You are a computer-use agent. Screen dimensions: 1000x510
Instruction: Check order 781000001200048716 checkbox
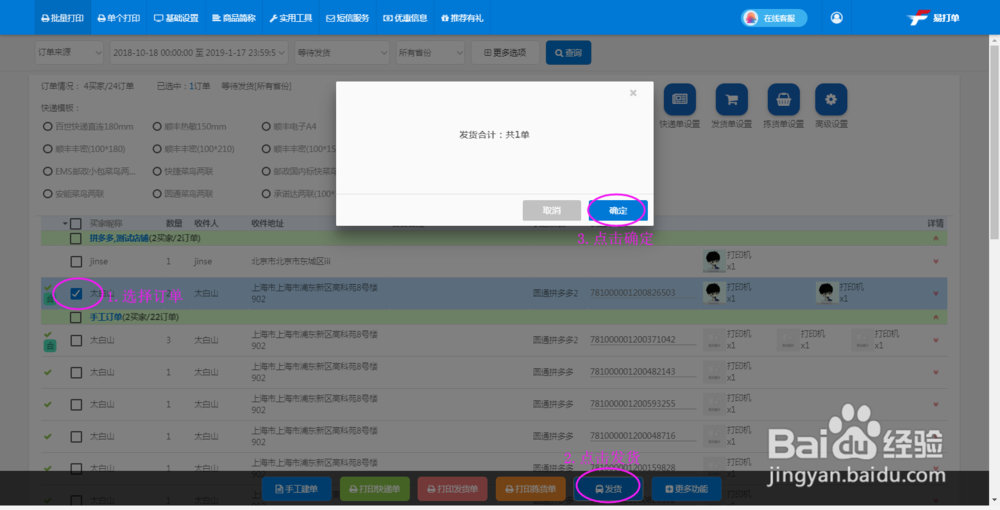point(76,437)
